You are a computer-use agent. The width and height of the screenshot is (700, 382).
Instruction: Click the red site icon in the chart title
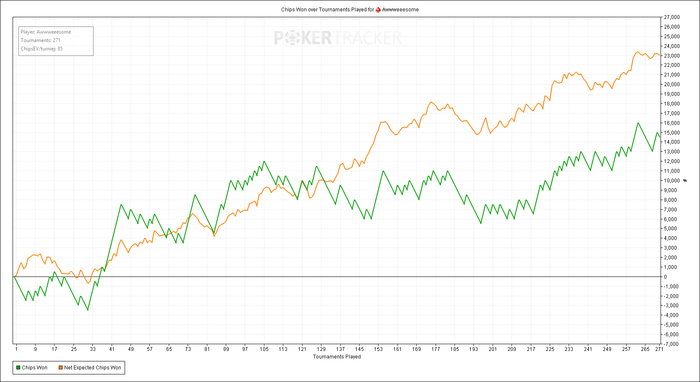tap(378, 9)
